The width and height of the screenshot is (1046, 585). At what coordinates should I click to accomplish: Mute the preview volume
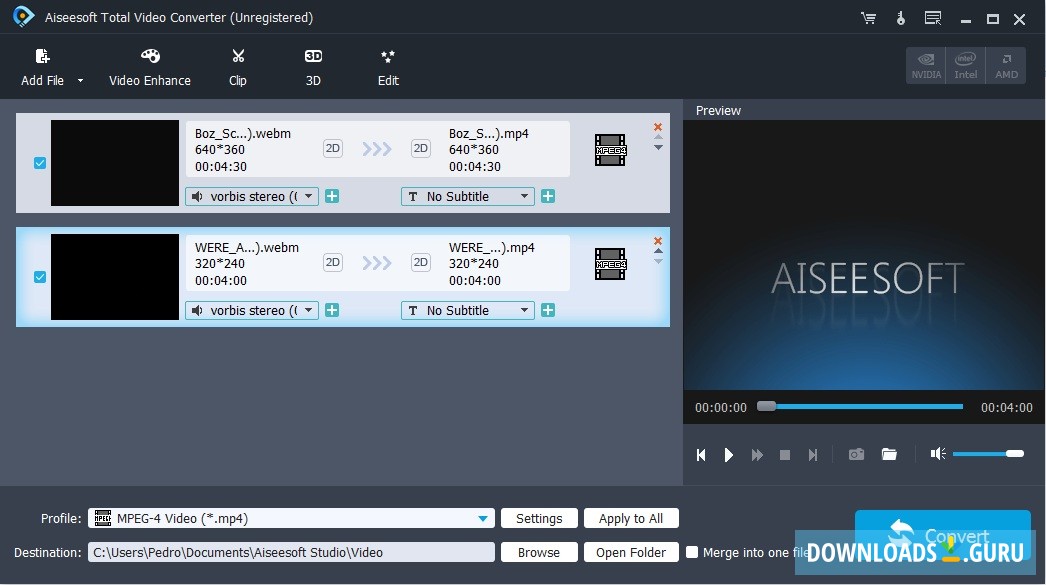pyautogui.click(x=938, y=454)
